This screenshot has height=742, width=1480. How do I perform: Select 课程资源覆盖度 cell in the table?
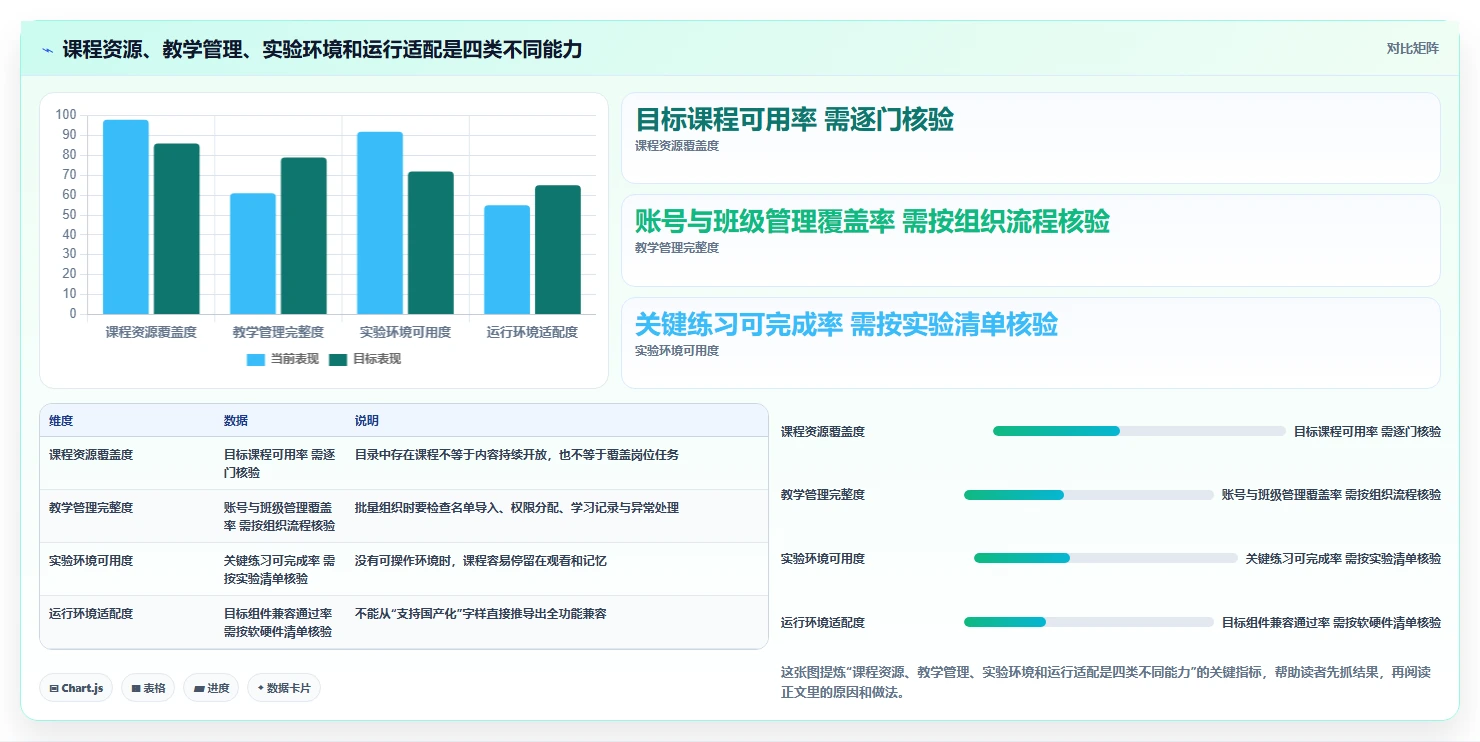pos(91,454)
